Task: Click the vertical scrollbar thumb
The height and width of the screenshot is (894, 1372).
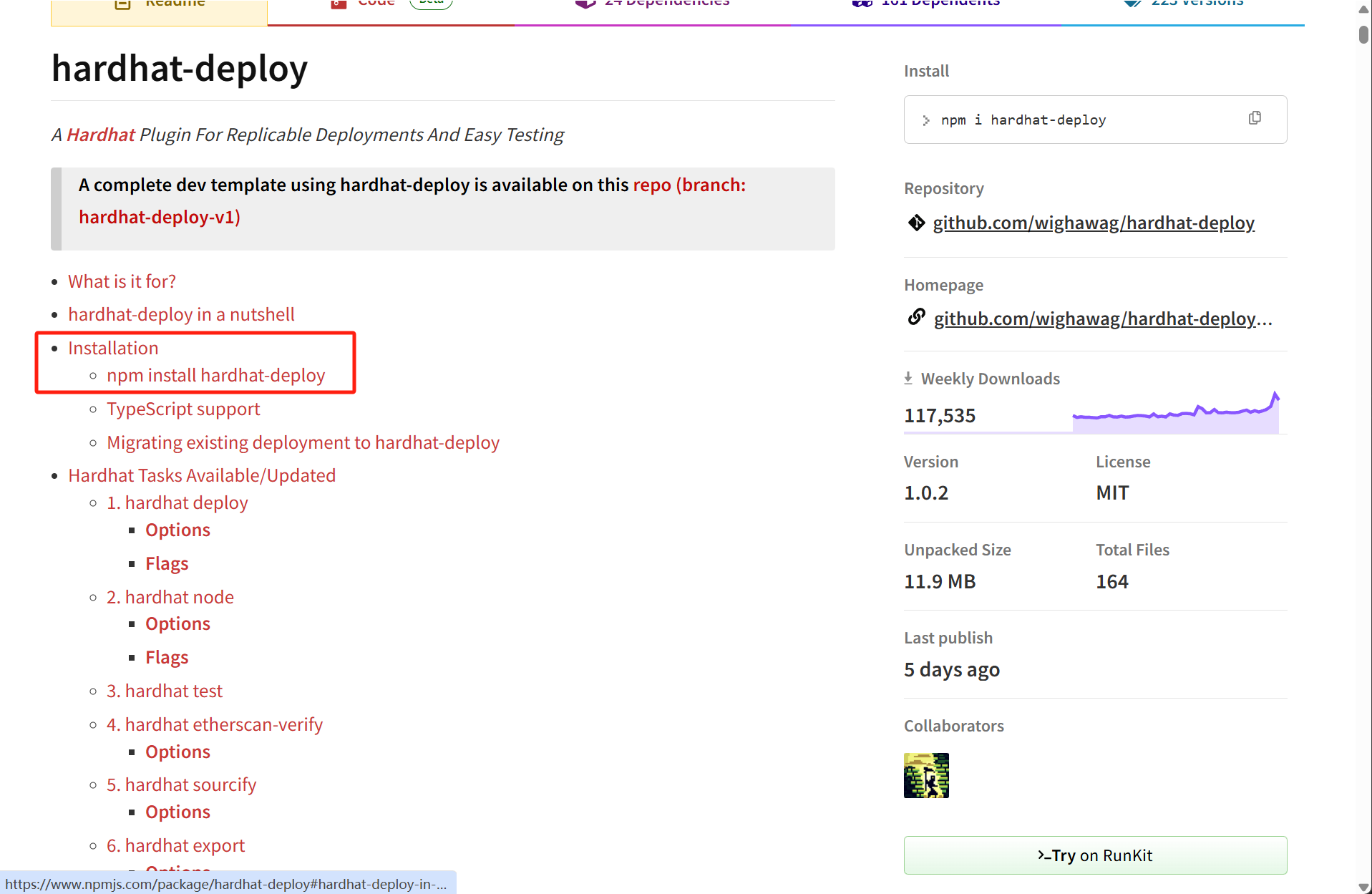Action: point(1363,34)
